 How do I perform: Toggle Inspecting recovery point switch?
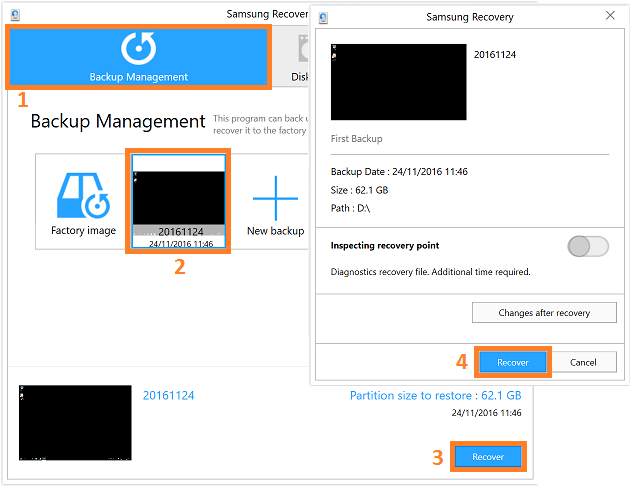(588, 246)
